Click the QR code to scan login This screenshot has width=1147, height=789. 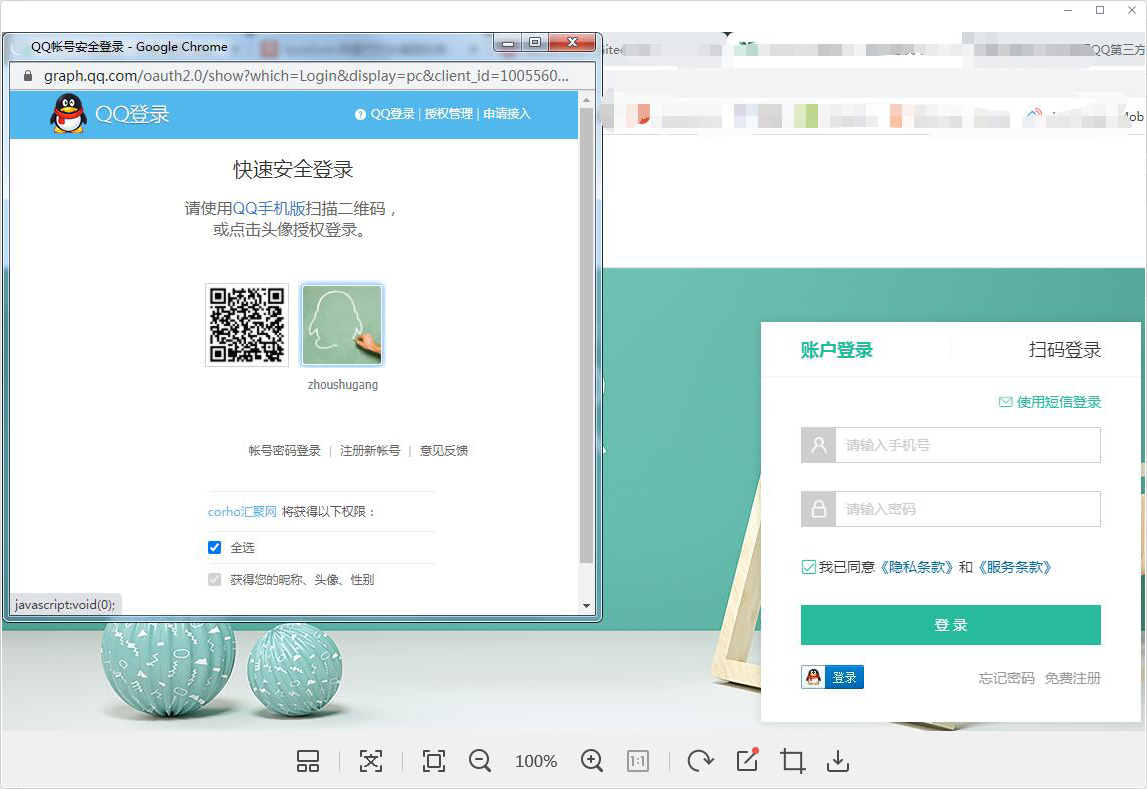click(247, 325)
